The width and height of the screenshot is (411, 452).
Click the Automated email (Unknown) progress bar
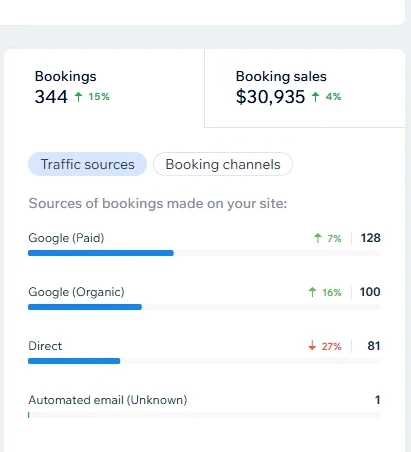click(x=204, y=415)
